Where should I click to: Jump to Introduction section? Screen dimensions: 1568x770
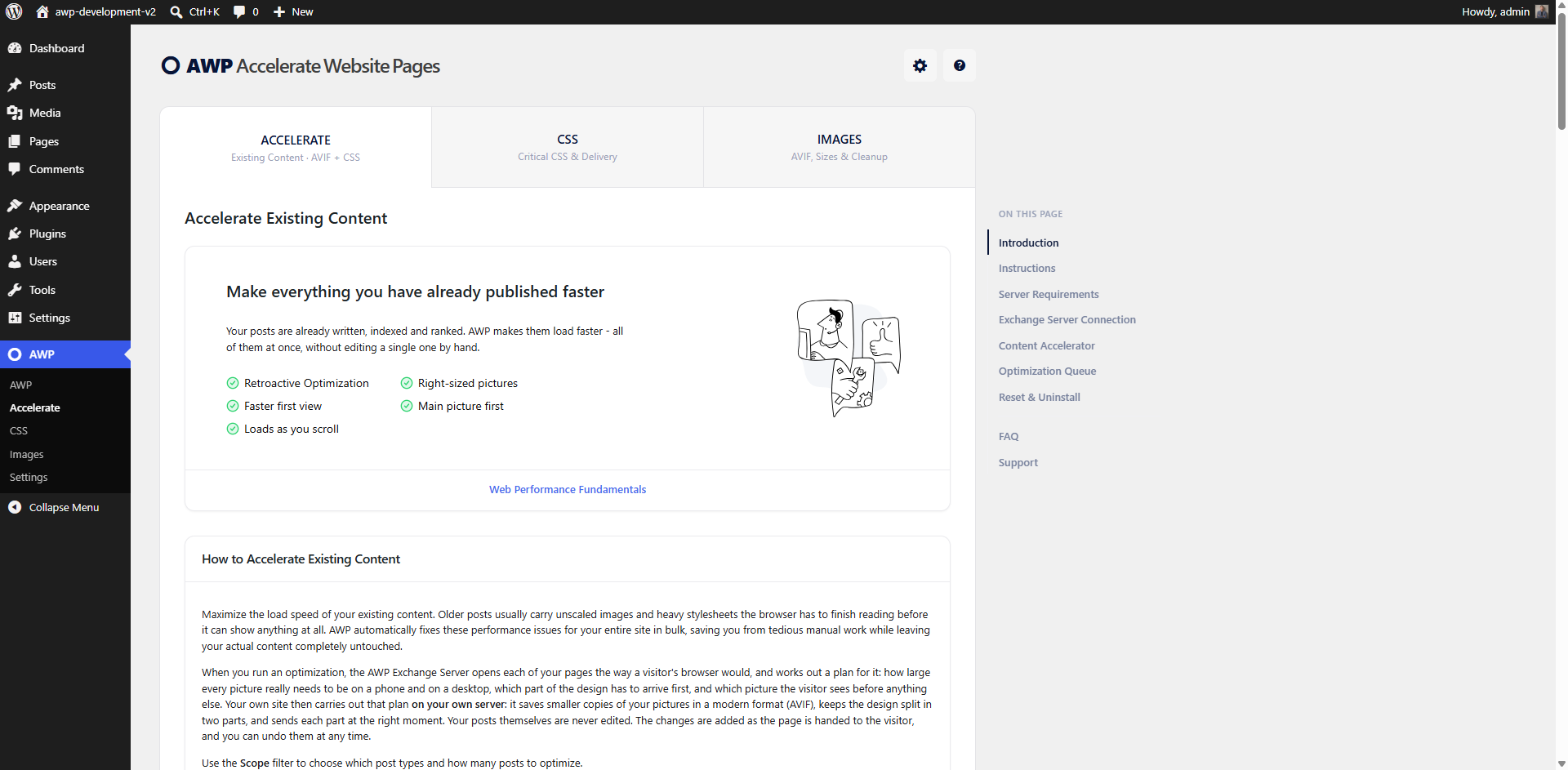click(1028, 243)
